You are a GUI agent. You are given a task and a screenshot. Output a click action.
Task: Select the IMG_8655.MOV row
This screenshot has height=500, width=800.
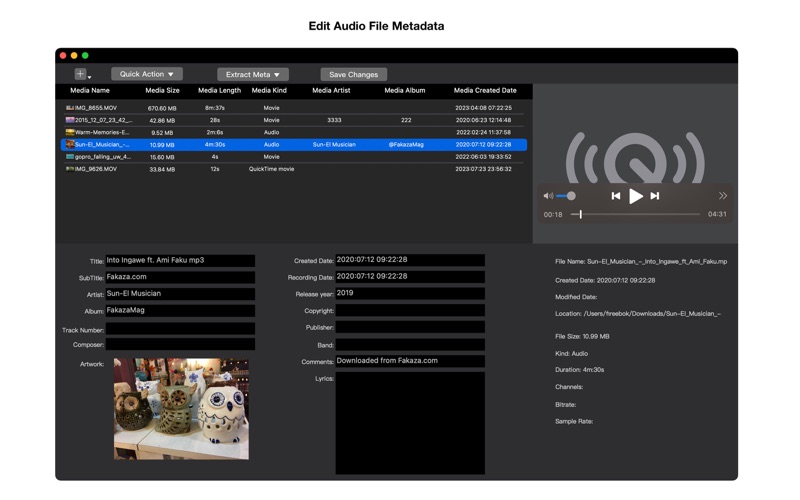tap(294, 108)
